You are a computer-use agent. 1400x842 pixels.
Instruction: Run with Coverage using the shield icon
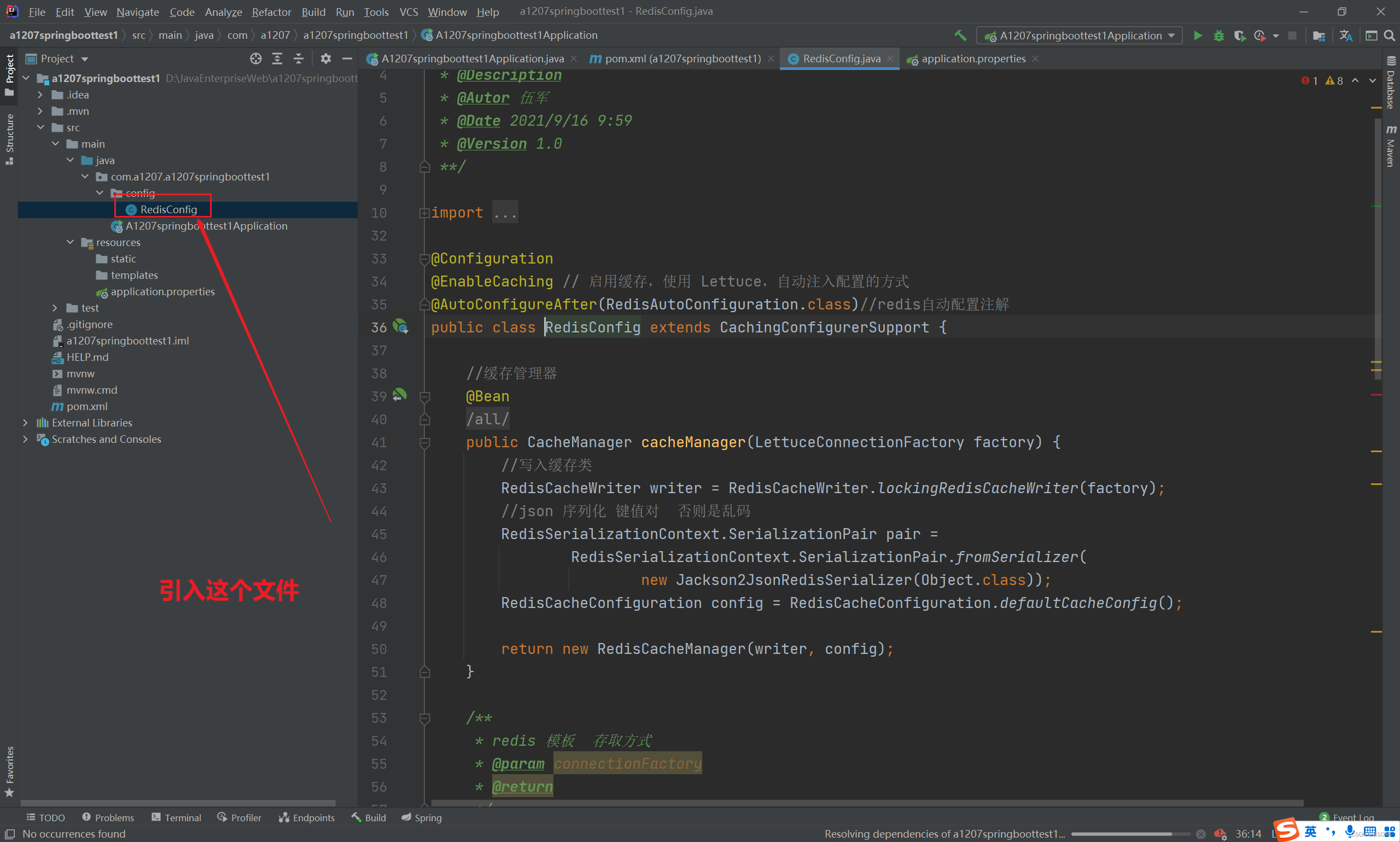pyautogui.click(x=1239, y=35)
